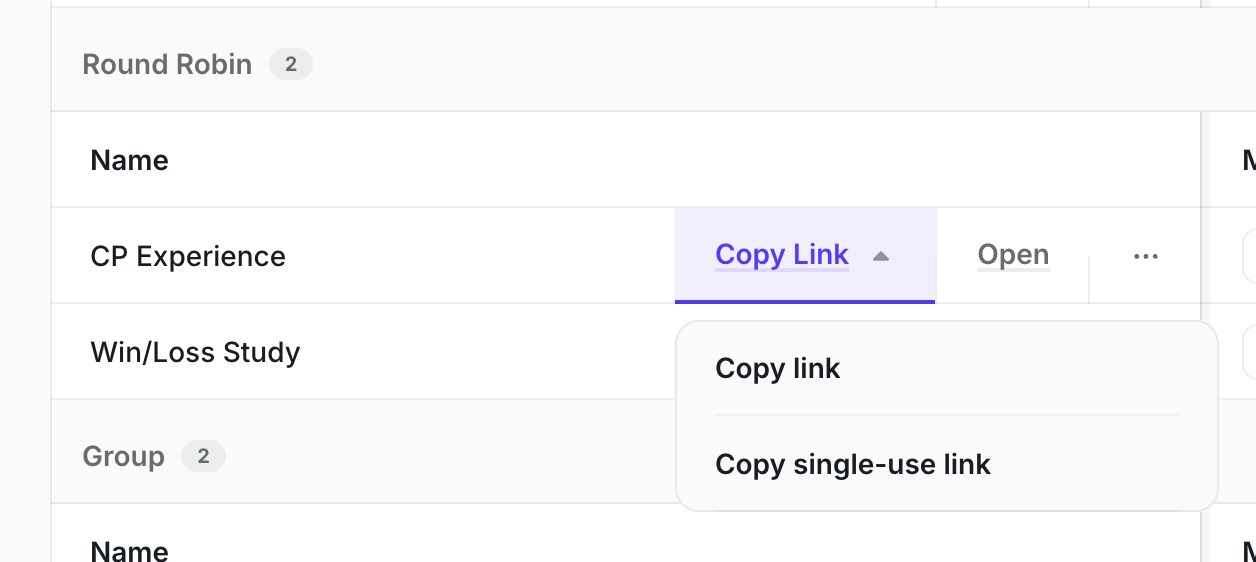Click blank area right of Round Robin badge
The width and height of the screenshot is (1256, 562).
coord(700,65)
